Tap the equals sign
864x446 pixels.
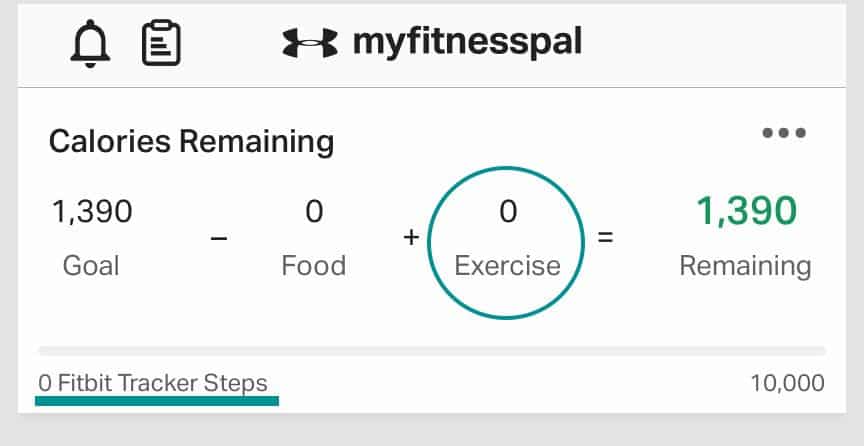(x=606, y=240)
